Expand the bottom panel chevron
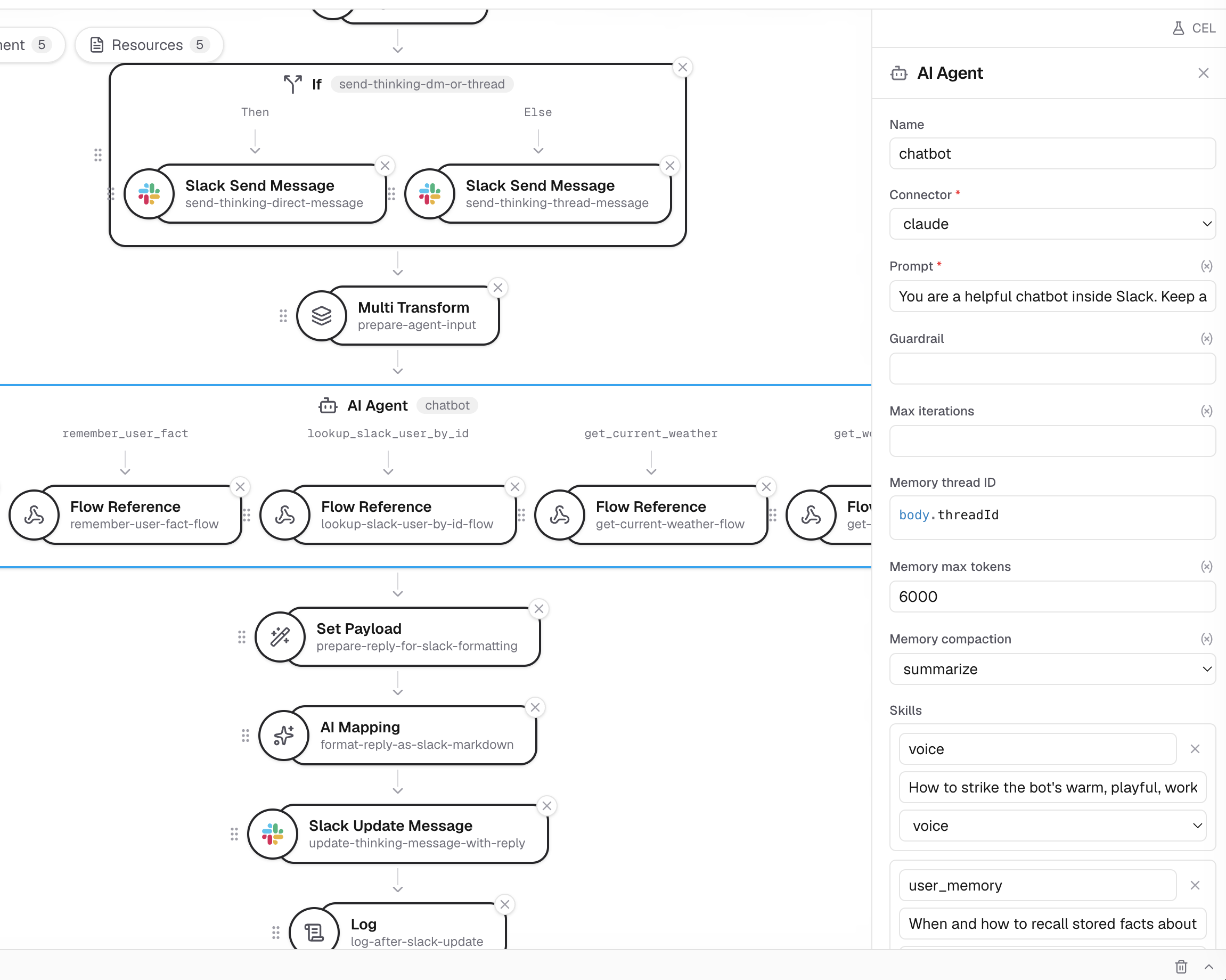 pyautogui.click(x=1208, y=966)
